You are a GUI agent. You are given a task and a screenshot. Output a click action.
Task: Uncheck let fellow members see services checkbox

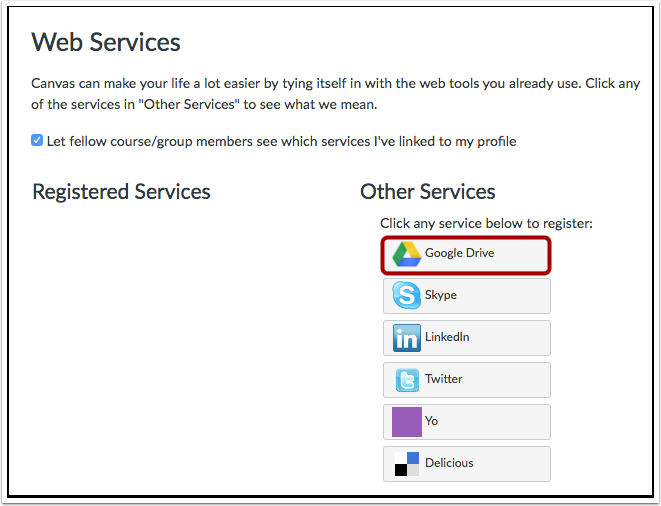coord(37,140)
